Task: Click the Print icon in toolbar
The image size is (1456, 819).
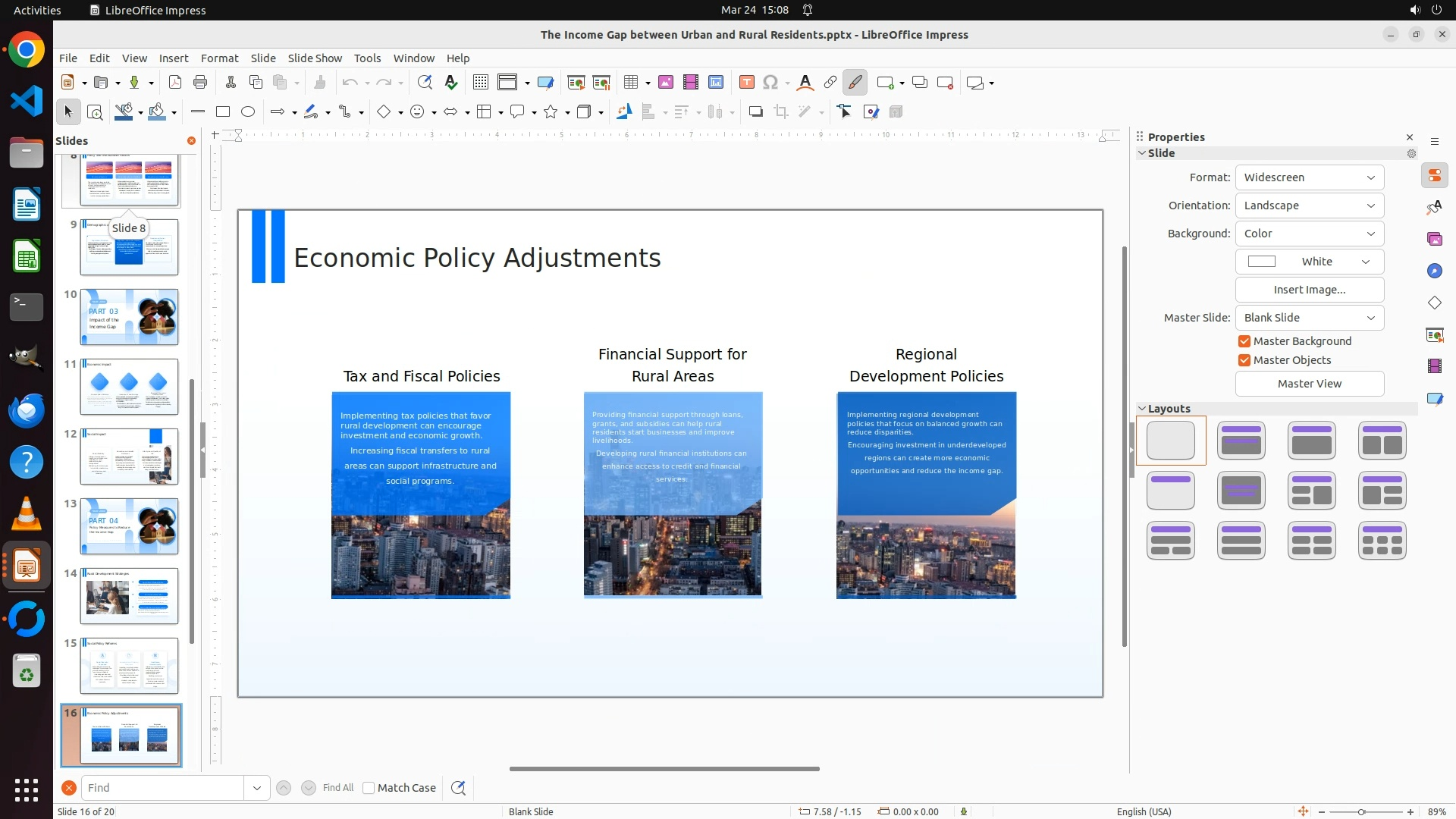Action: tap(200, 83)
